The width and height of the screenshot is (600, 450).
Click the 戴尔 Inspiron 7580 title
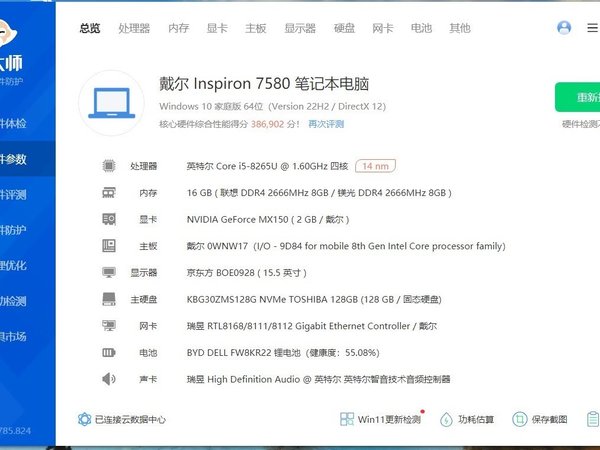[264, 84]
